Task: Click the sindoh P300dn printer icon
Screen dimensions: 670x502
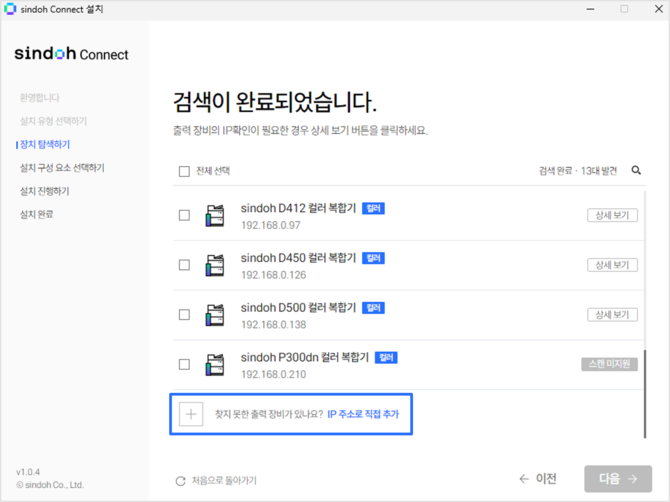Action: click(215, 364)
